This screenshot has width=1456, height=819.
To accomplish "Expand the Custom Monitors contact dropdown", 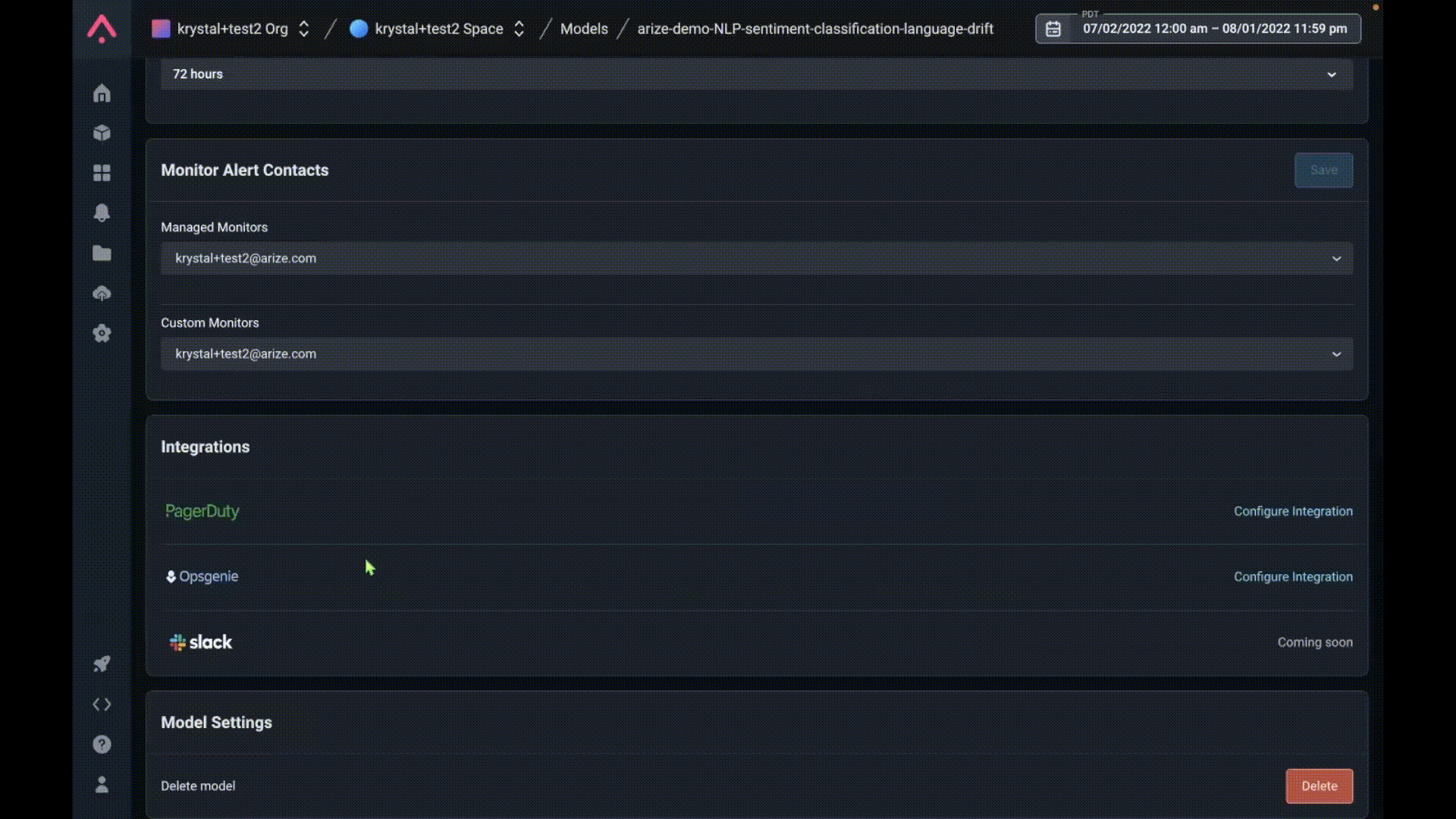I will tap(756, 354).
